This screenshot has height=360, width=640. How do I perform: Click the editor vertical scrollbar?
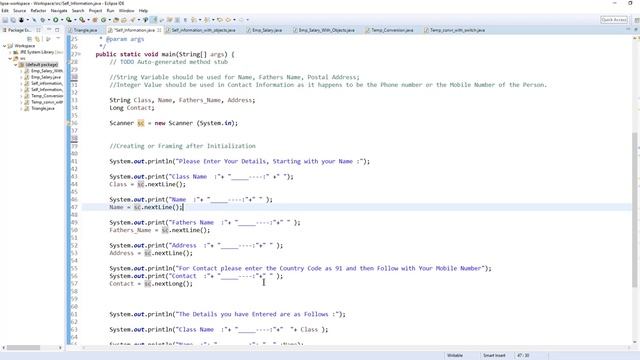tap(635, 209)
